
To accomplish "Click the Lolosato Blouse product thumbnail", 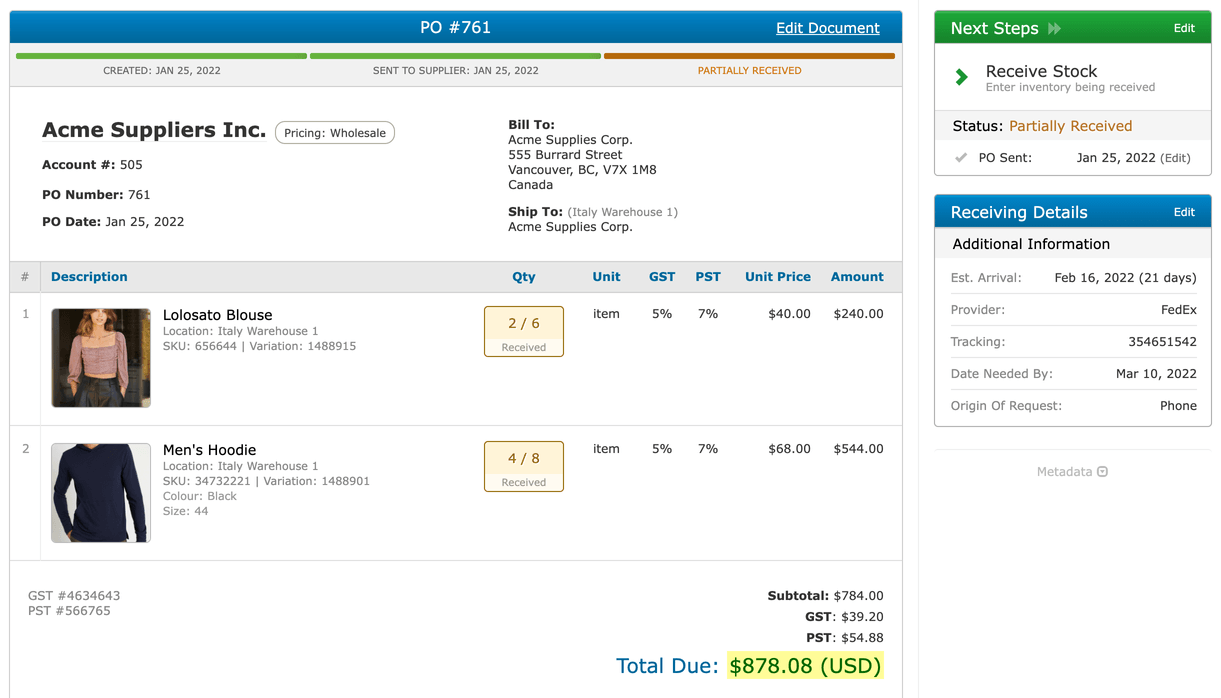I will (x=100, y=358).
